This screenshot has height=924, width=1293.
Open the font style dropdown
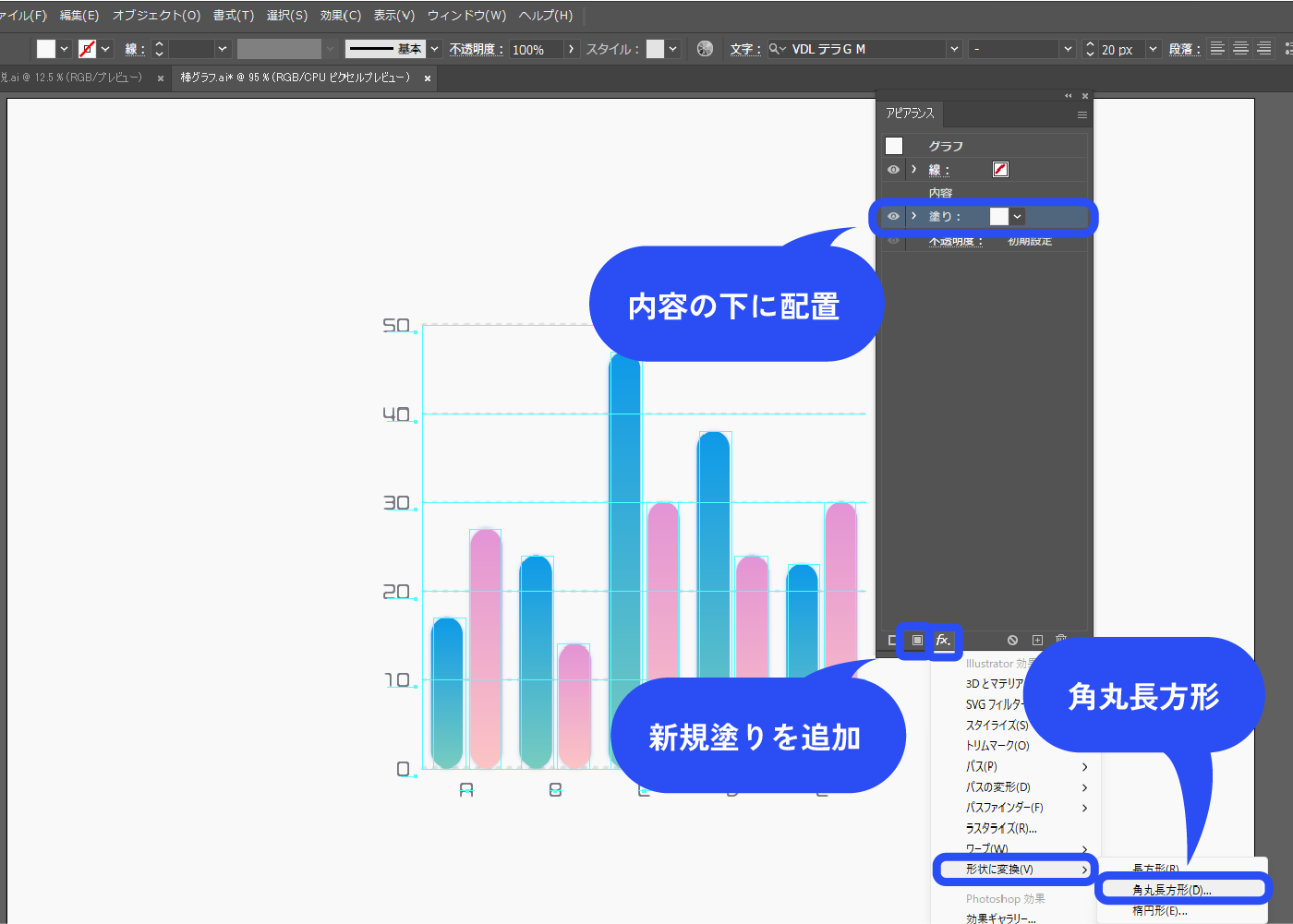(1068, 49)
